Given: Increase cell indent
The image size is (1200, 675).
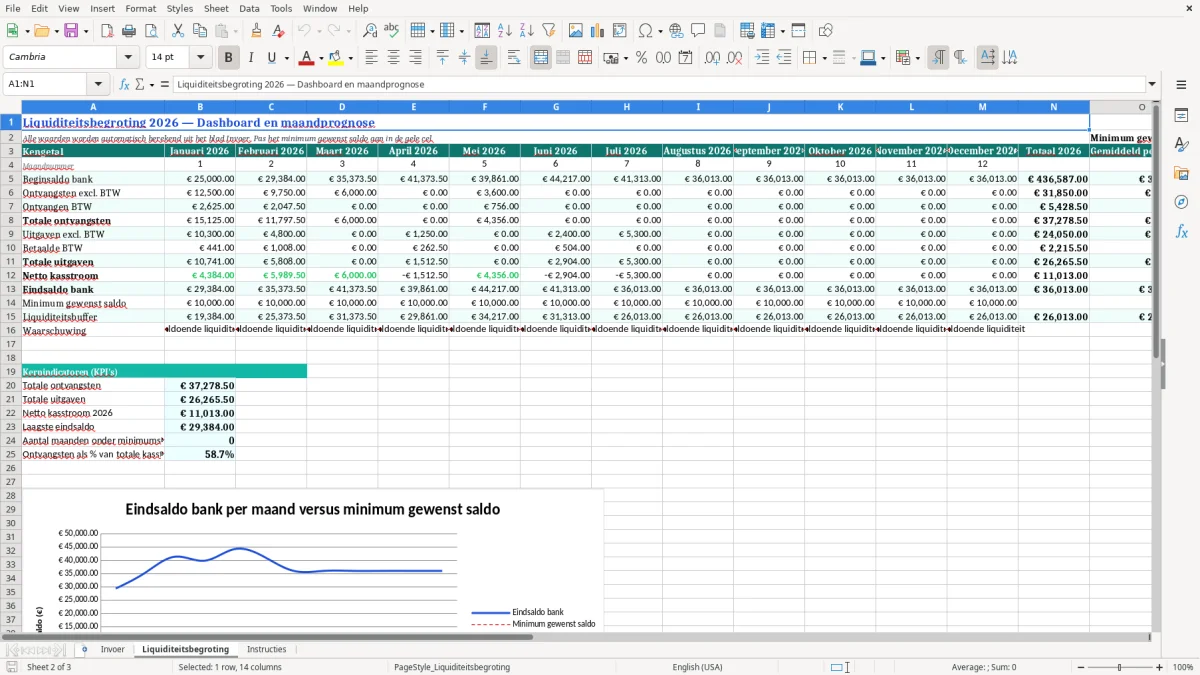Looking at the screenshot, I should pos(762,58).
